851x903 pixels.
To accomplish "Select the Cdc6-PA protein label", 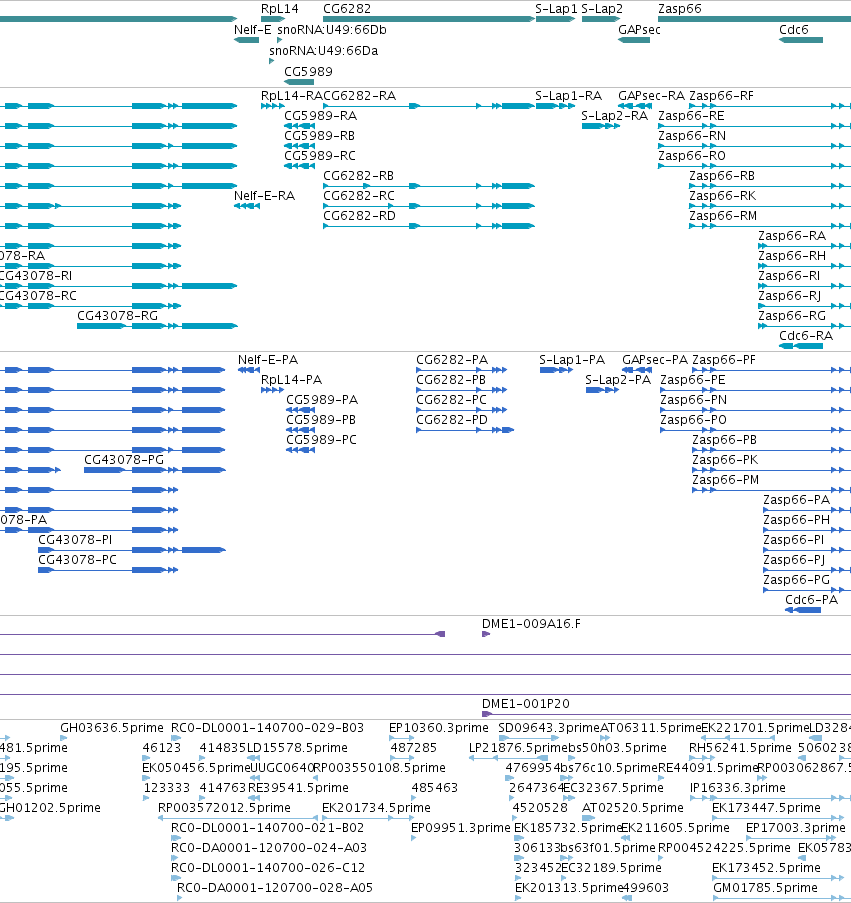I will click(x=811, y=600).
